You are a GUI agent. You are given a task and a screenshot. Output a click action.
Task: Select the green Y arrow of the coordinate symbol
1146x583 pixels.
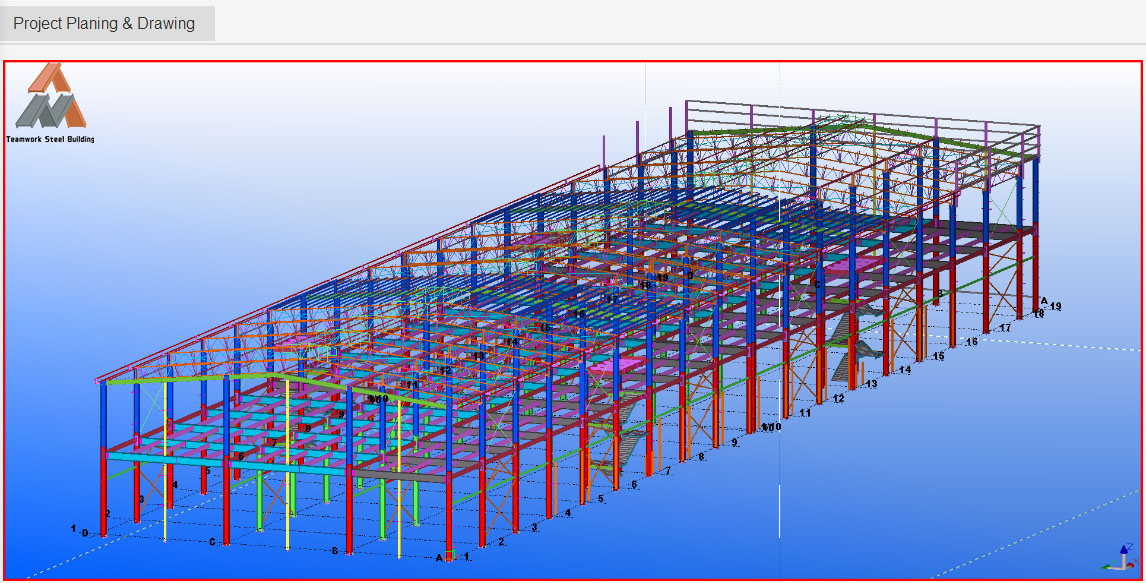tap(1106, 566)
